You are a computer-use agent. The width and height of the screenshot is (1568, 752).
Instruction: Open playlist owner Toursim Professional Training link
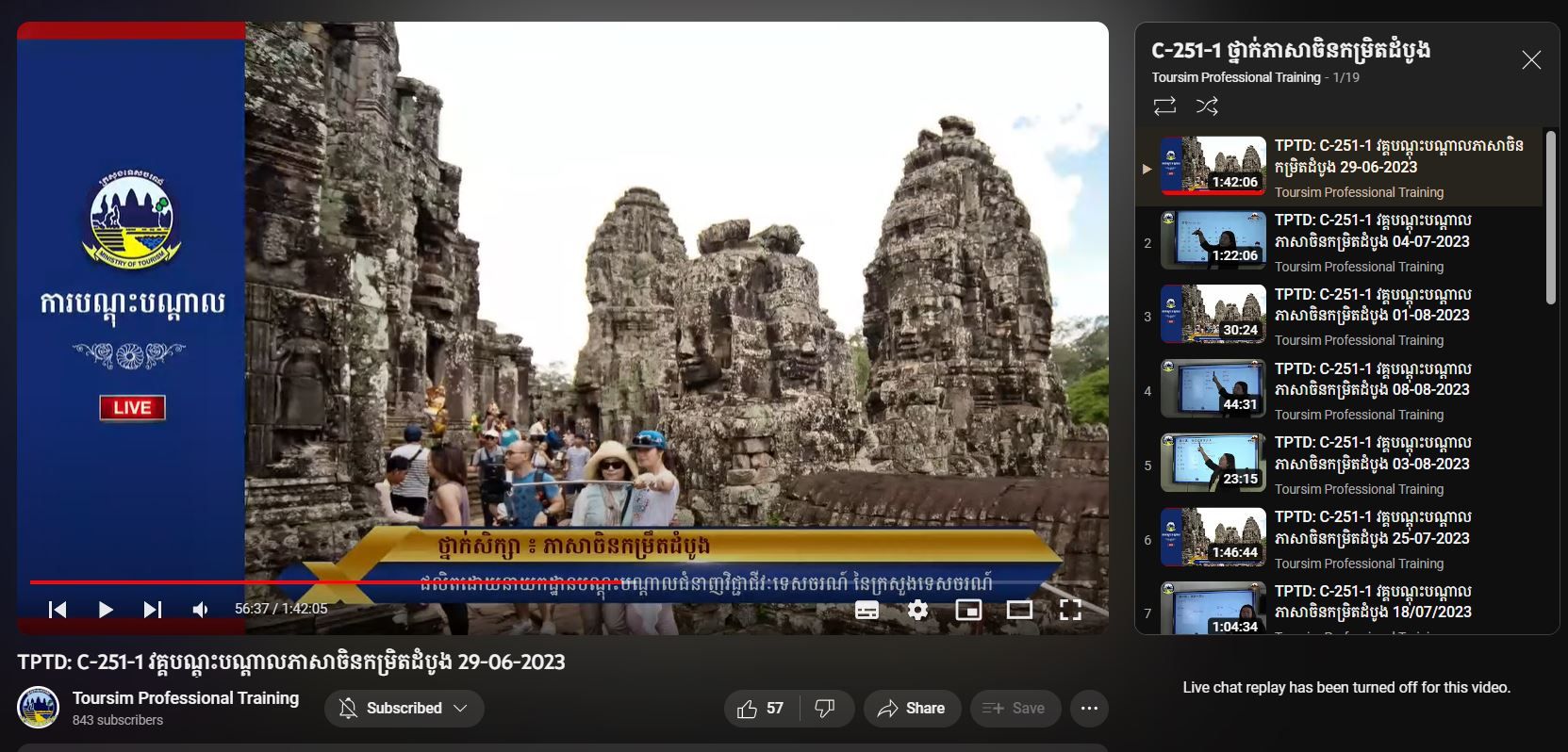1235,77
